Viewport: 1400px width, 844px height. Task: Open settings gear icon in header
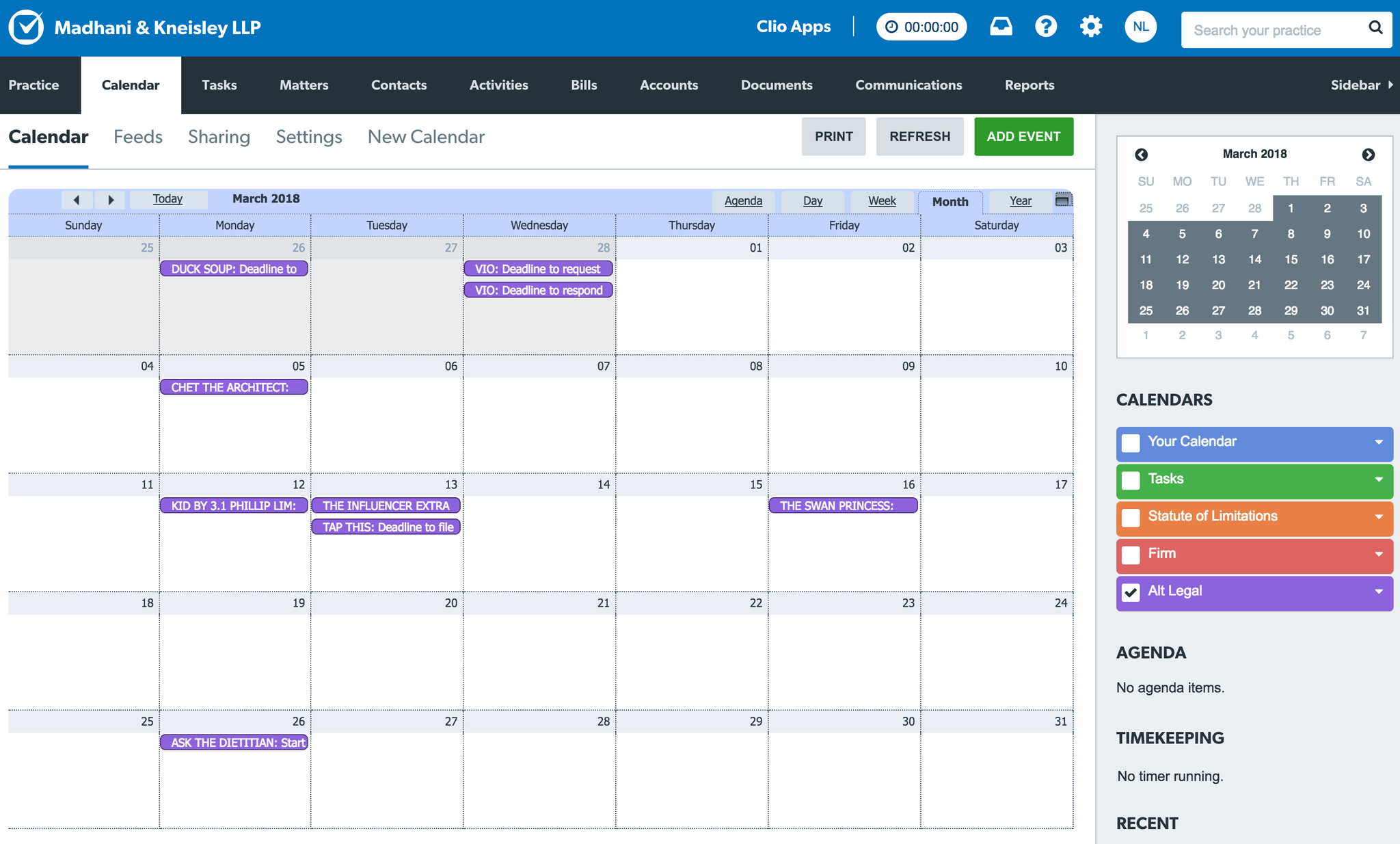[1090, 27]
